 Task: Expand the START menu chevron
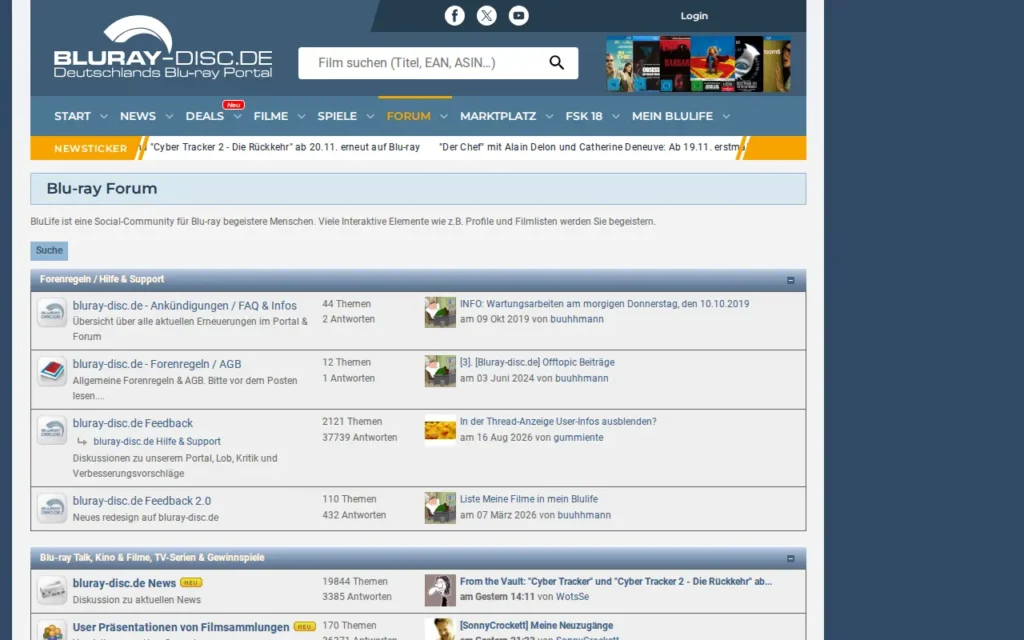(103, 116)
